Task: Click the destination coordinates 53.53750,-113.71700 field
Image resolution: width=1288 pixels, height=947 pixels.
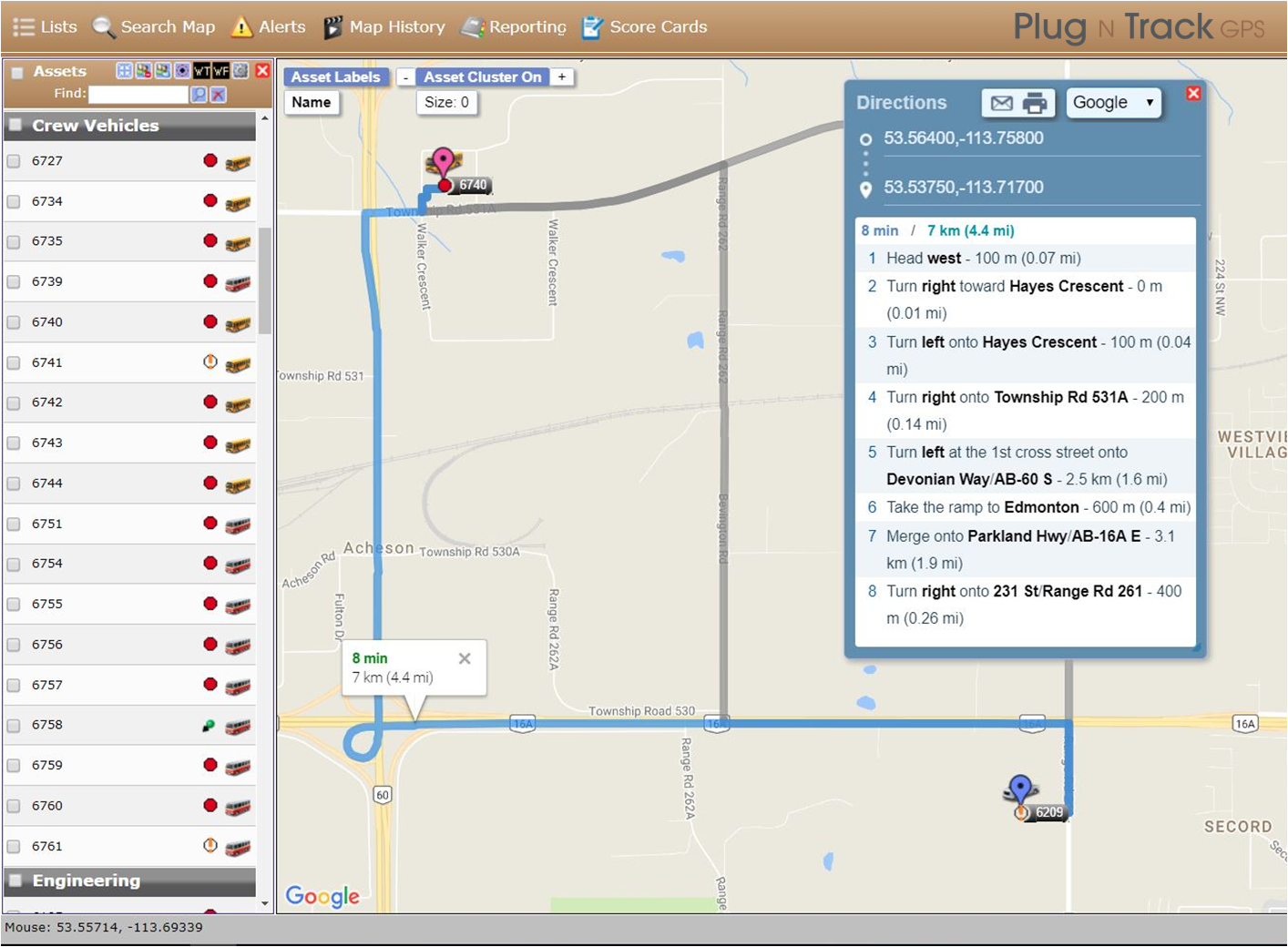Action: coord(1040,188)
